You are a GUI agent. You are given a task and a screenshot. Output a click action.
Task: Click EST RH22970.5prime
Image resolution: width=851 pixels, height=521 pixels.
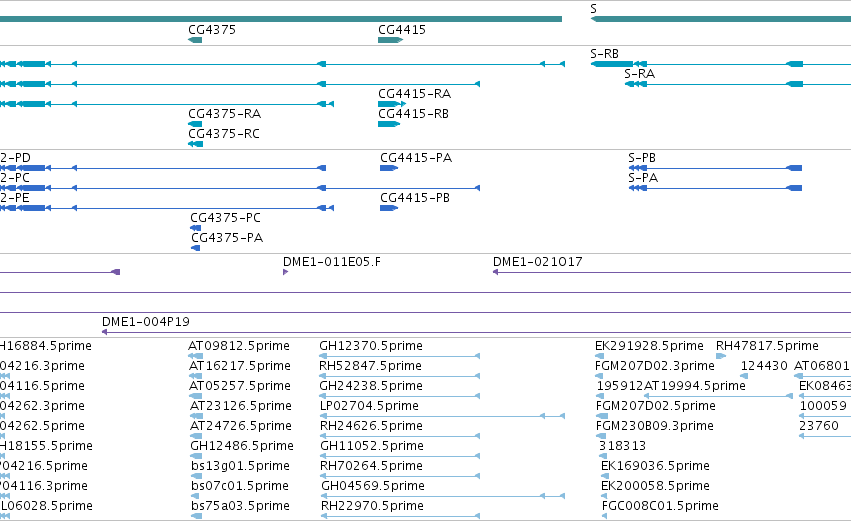coord(372,506)
